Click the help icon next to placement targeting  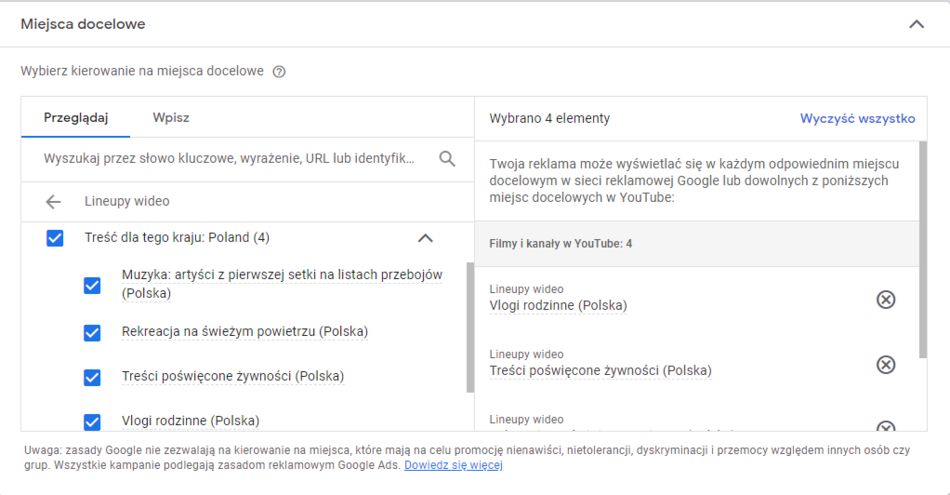click(x=279, y=72)
